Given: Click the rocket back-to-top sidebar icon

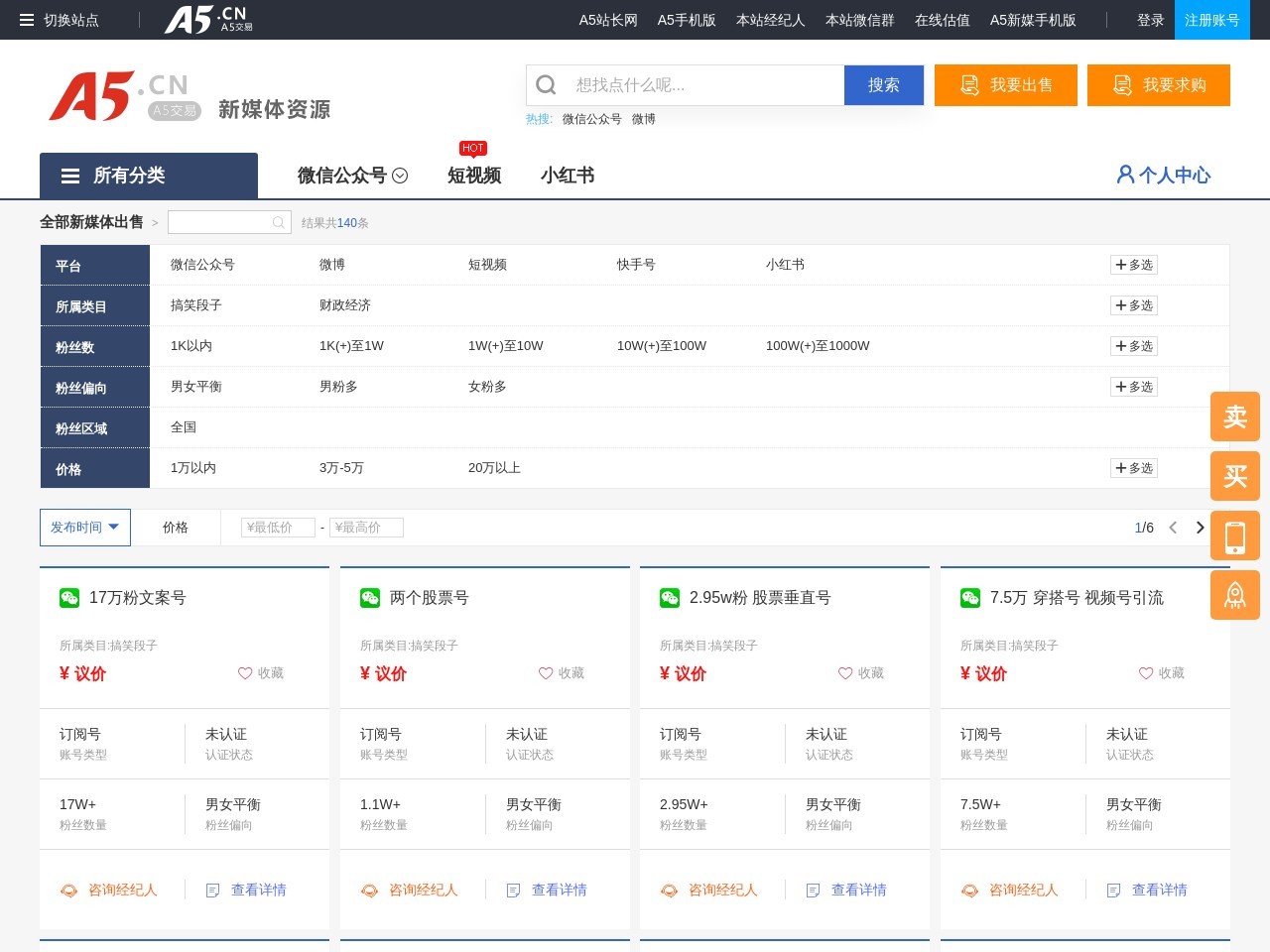Looking at the screenshot, I should [x=1234, y=595].
